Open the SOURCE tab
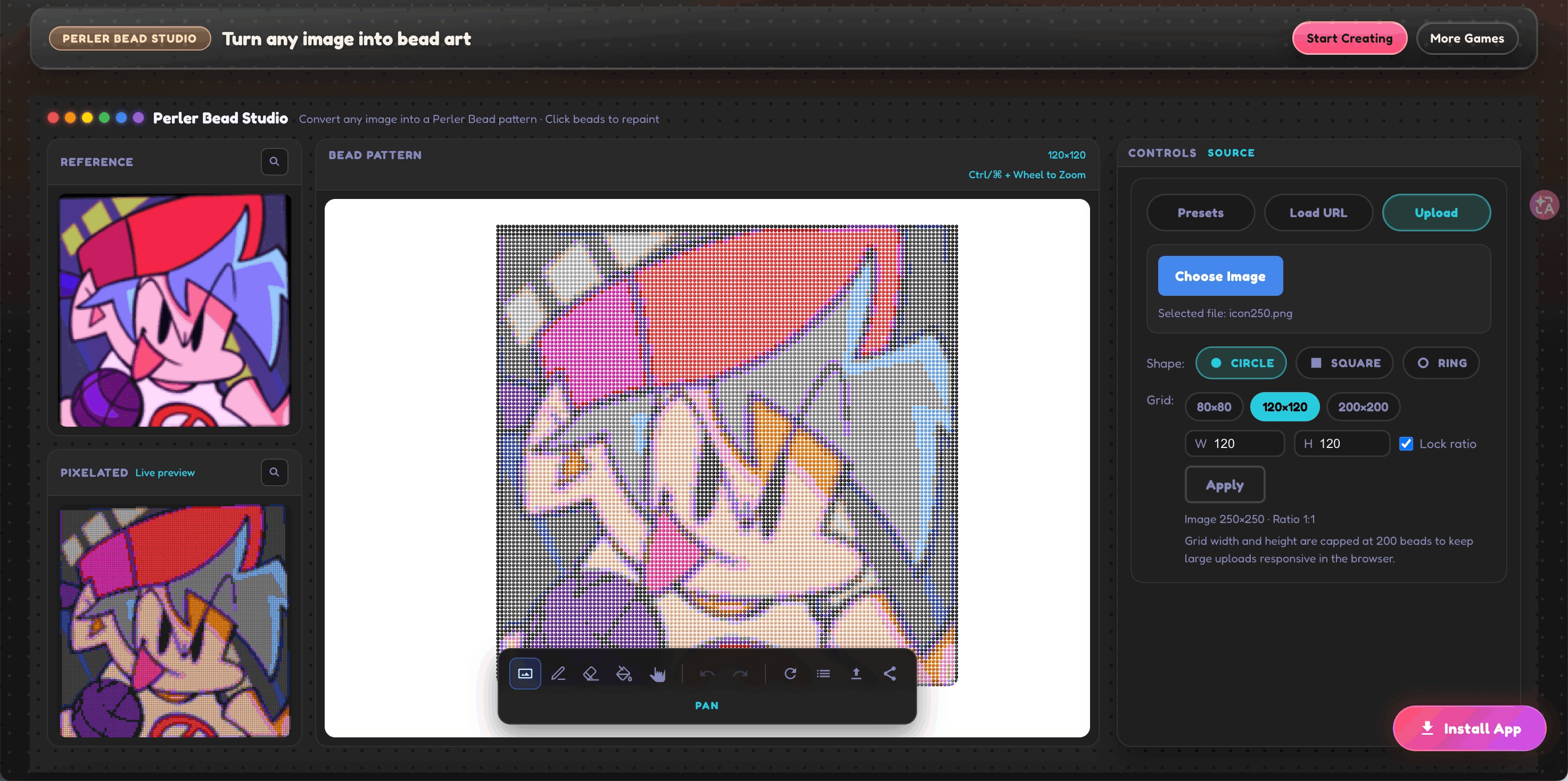This screenshot has height=781, width=1568. pyautogui.click(x=1231, y=153)
